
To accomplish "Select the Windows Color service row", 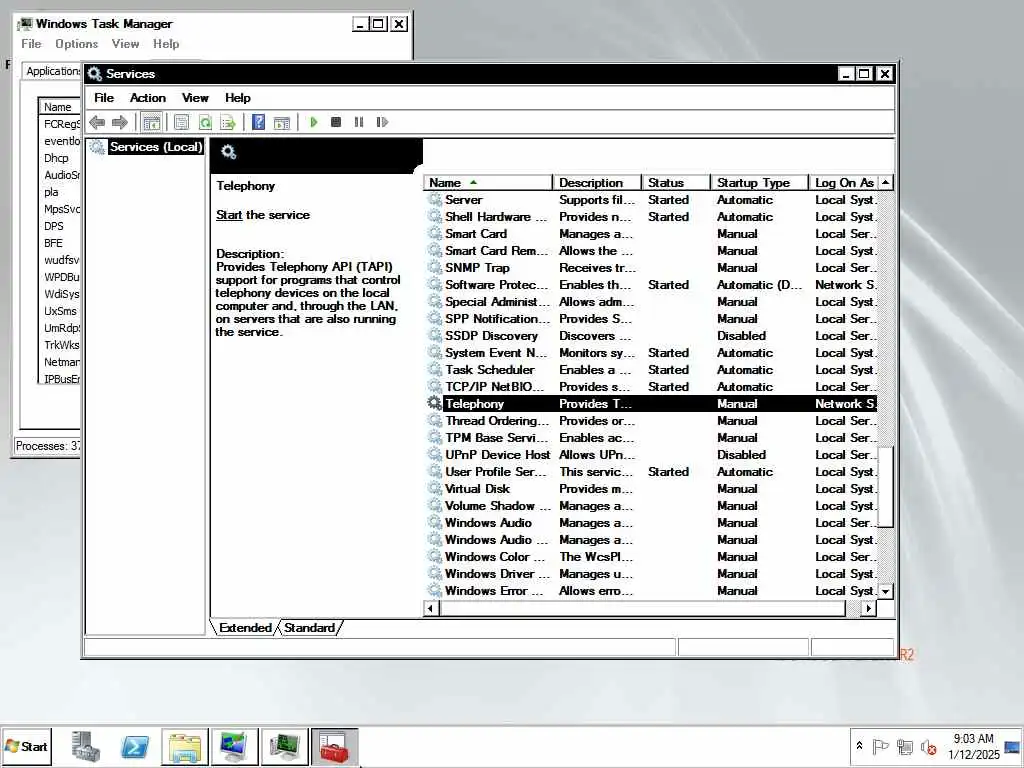I will (650, 556).
